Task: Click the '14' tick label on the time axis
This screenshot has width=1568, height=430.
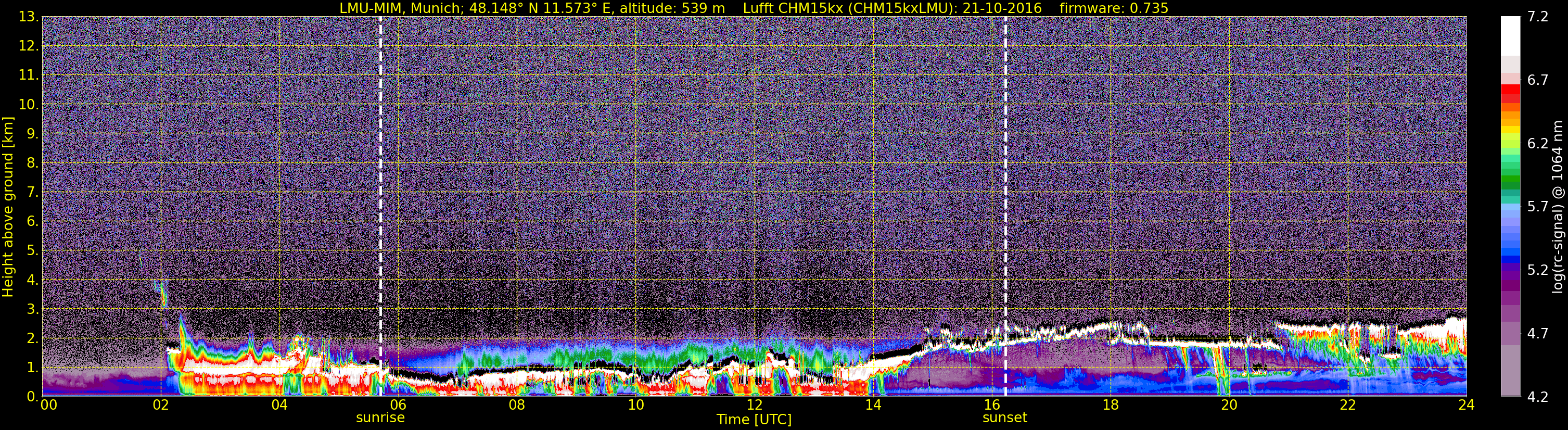Action: tap(873, 405)
